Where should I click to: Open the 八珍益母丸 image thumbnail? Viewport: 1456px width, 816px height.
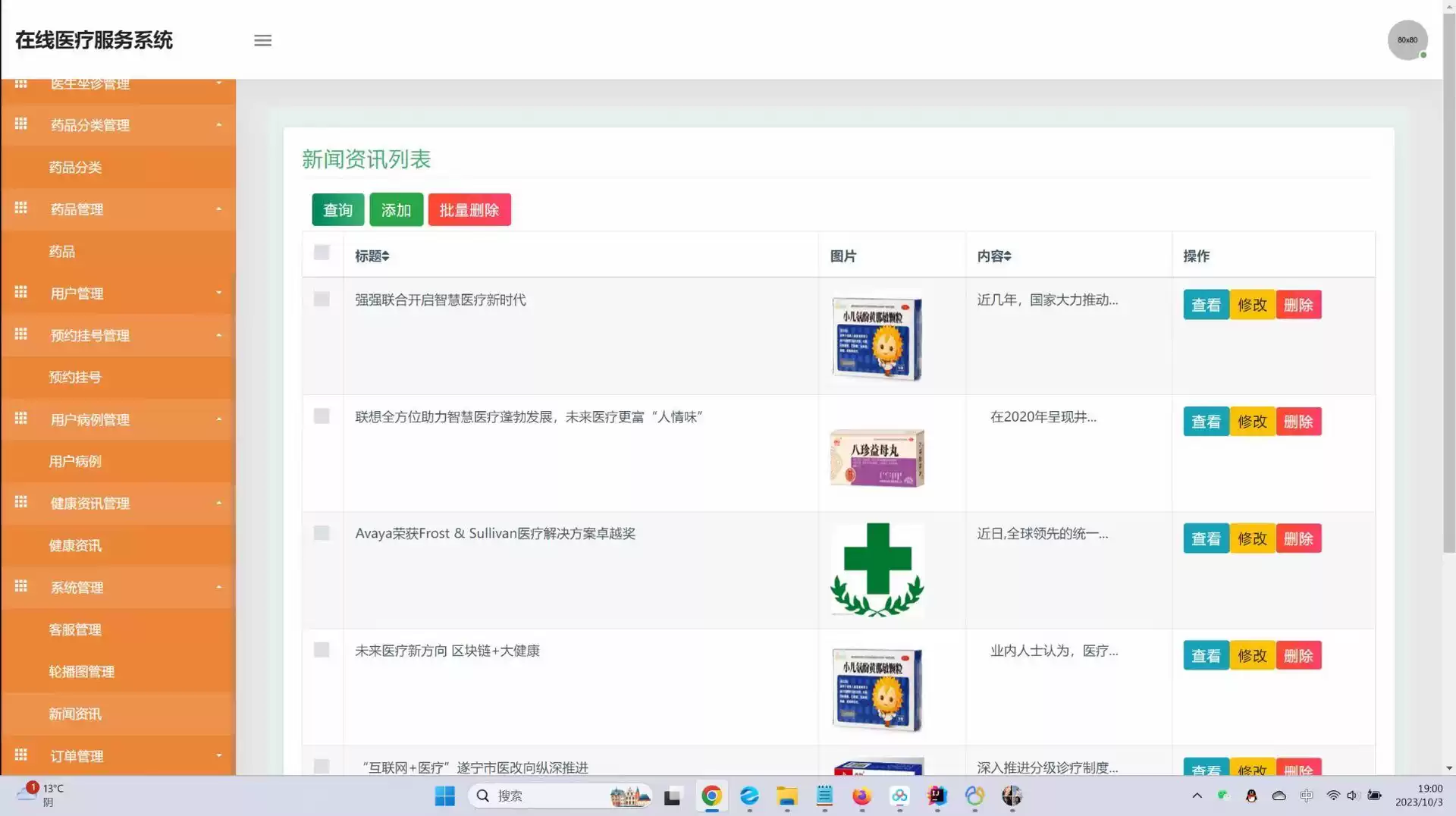pos(877,457)
